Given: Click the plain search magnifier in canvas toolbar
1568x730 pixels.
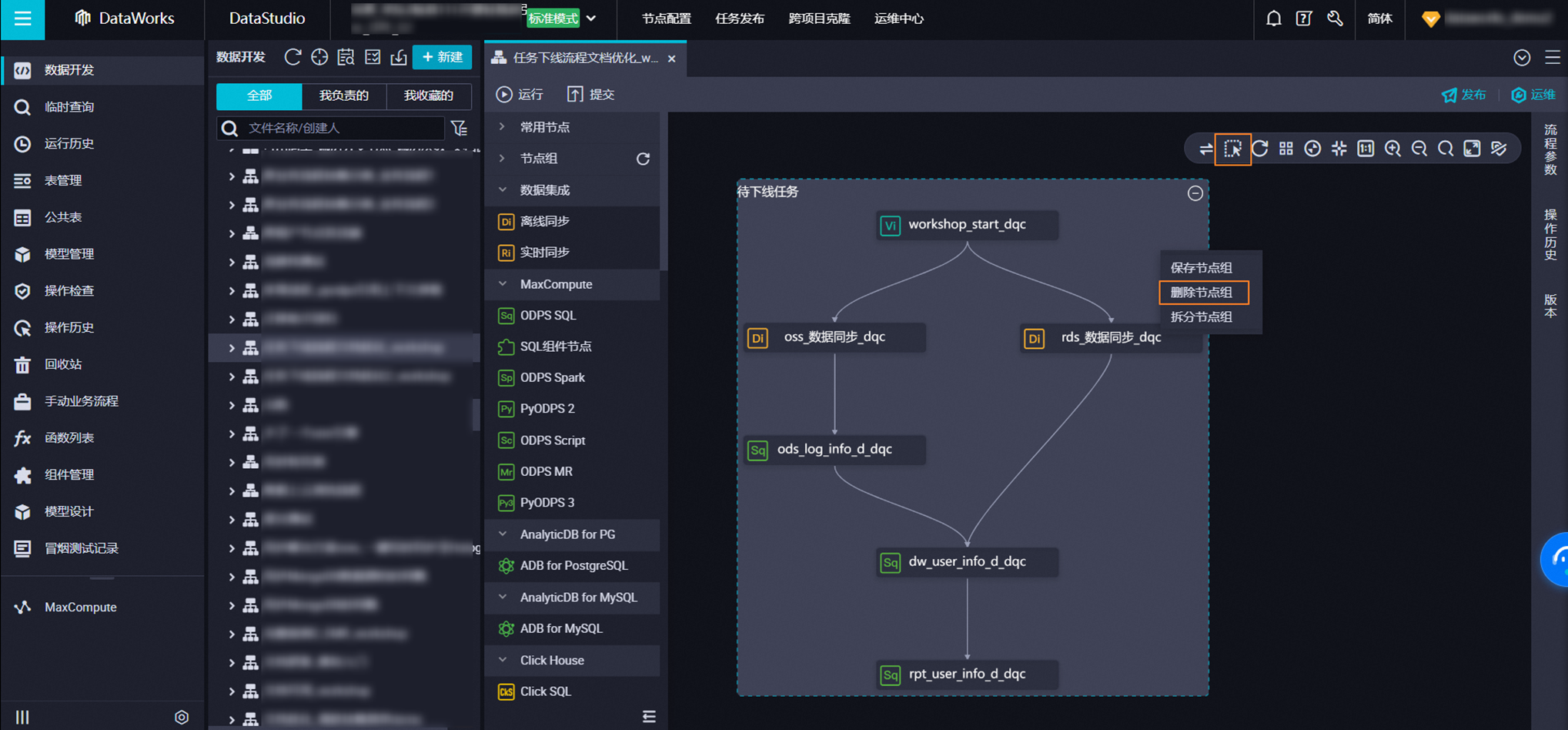Looking at the screenshot, I should pos(1446,149).
